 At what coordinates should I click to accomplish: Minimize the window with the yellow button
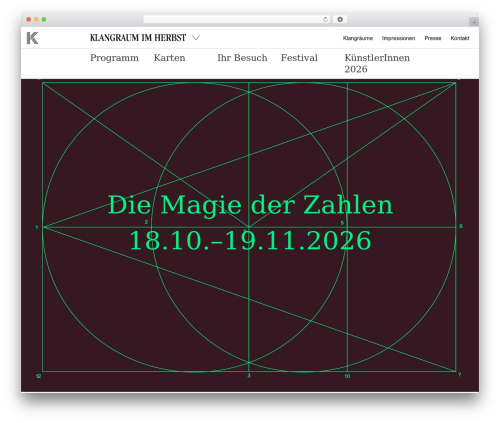(36, 20)
